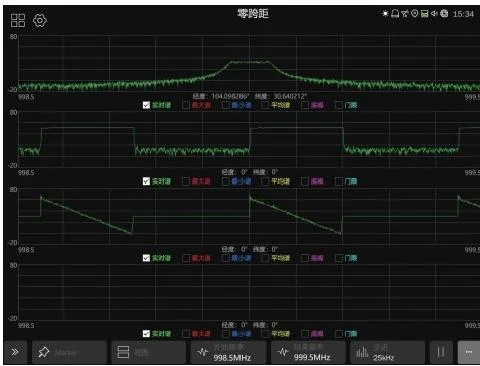480x366 pixels.
Task: Open the more options ellipsis button
Action: pos(469,352)
